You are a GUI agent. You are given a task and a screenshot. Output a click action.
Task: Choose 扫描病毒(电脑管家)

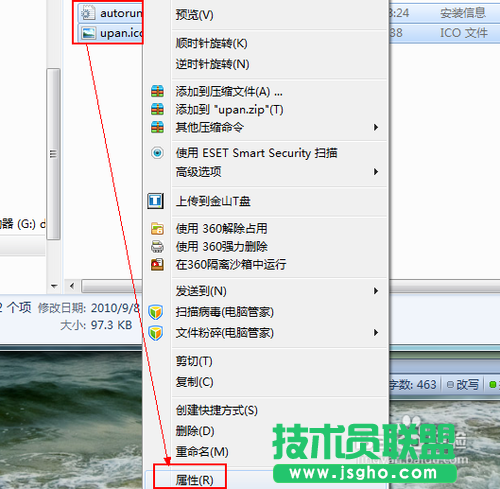(x=225, y=312)
